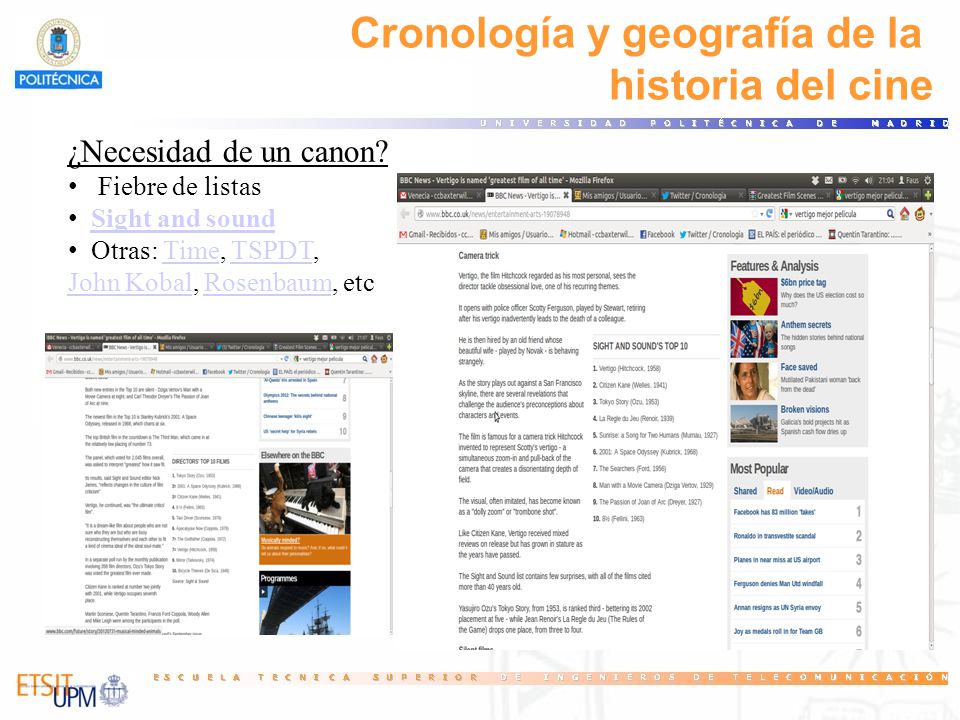Open the 'Face saved' article link
960x720 pixels.
[799, 367]
